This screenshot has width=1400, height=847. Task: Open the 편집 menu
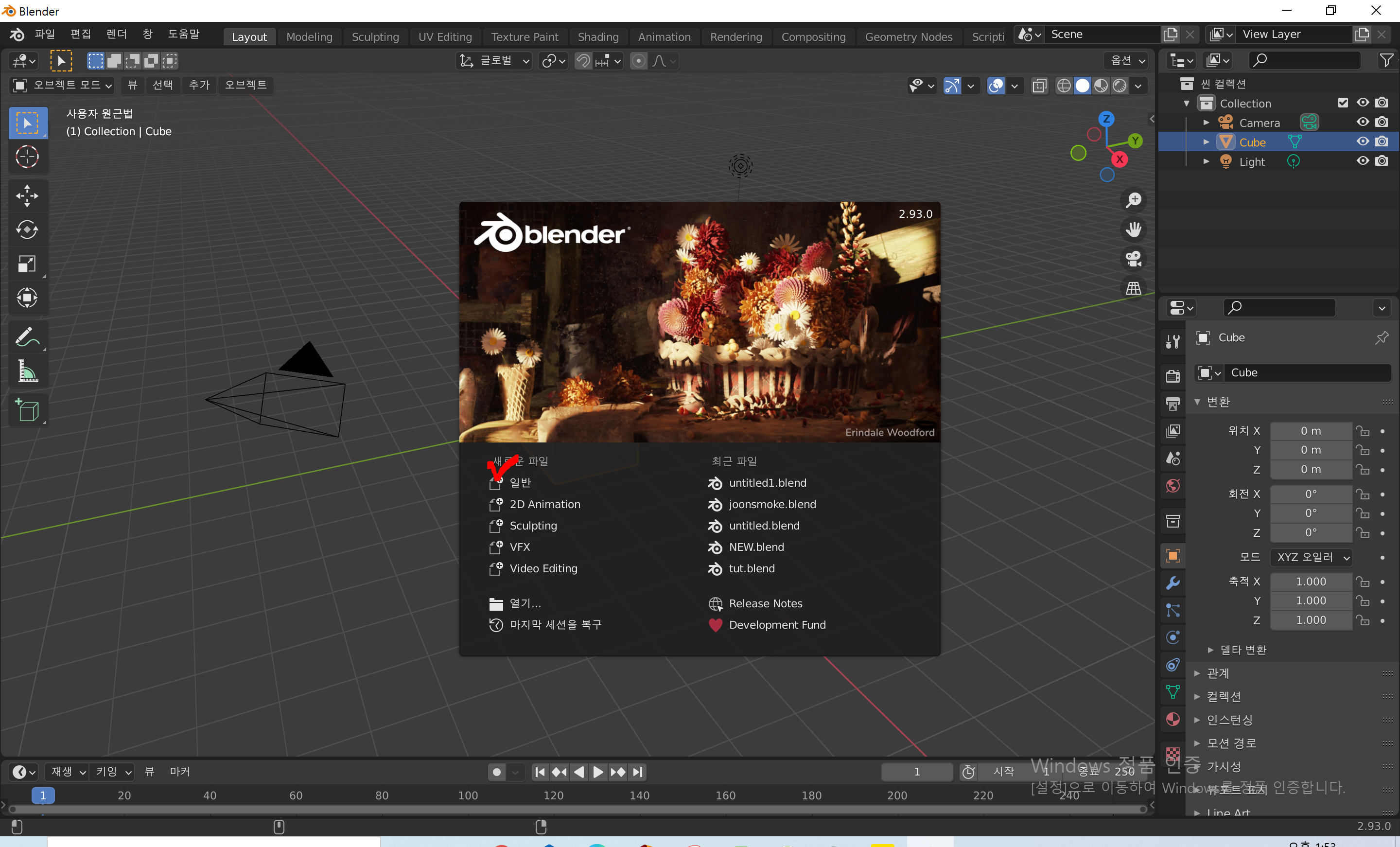point(80,34)
